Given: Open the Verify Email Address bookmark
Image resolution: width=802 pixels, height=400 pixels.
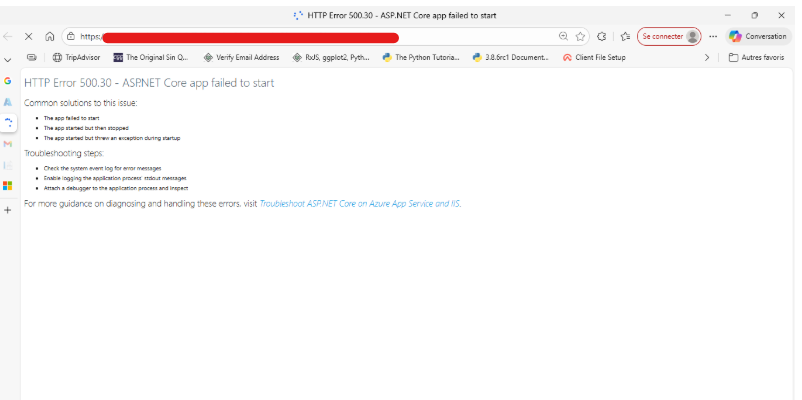Looking at the screenshot, I should [241, 57].
